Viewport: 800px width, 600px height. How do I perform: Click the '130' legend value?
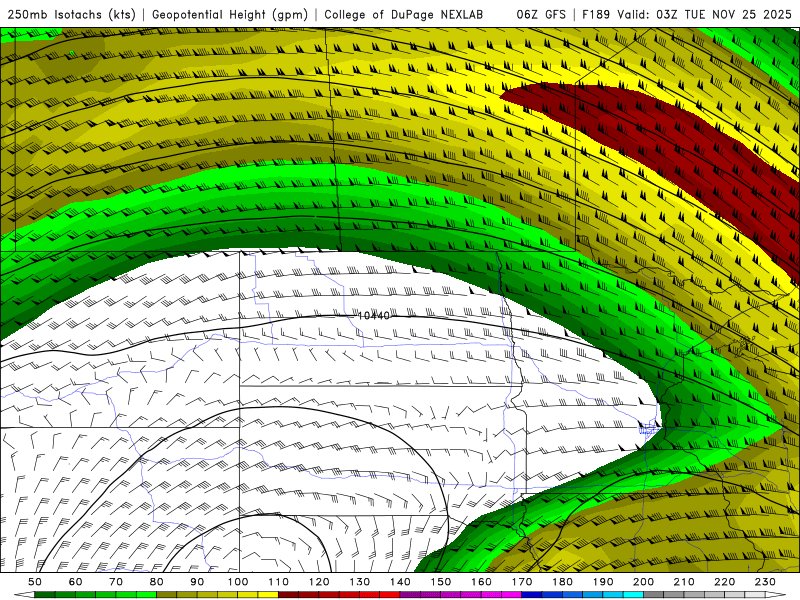click(360, 582)
